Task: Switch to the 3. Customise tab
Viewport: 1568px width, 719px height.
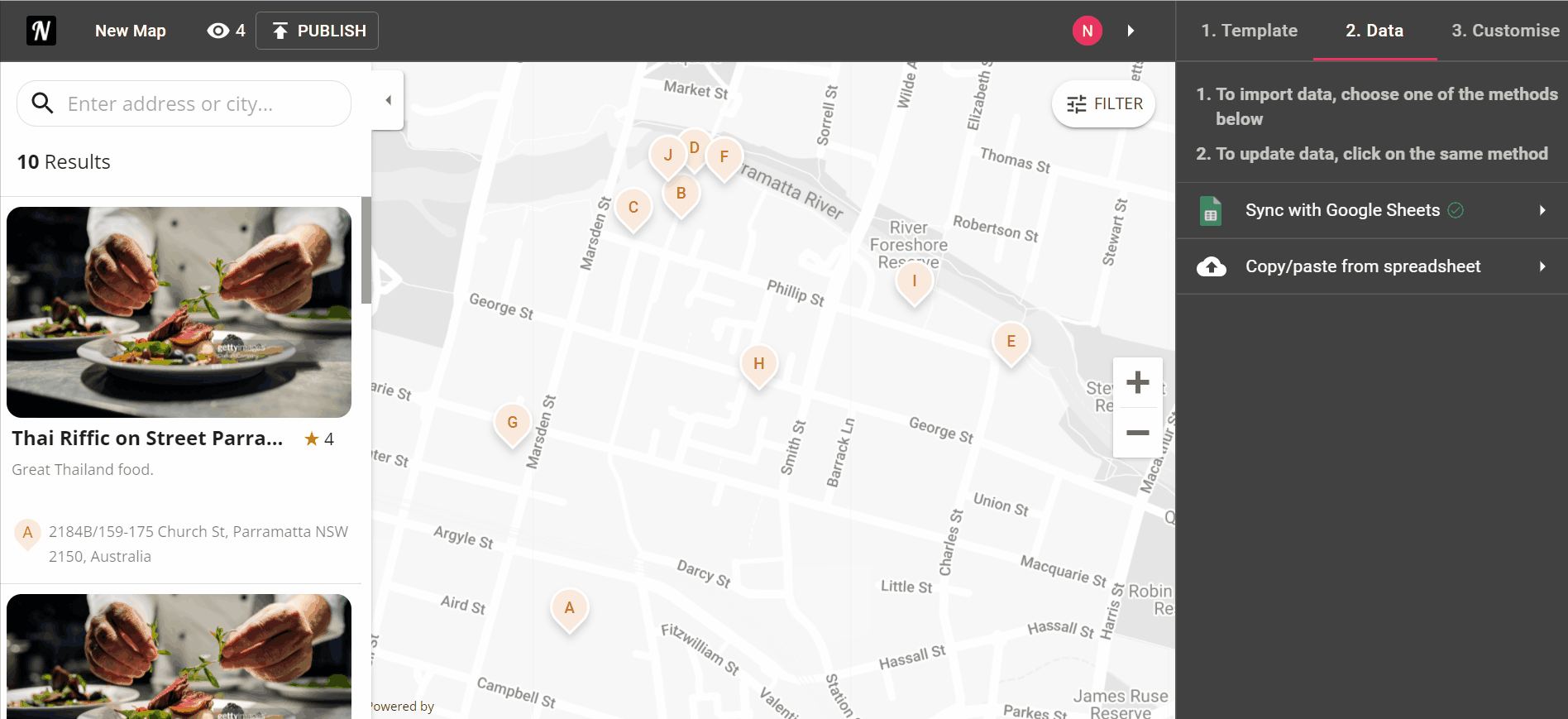Action: pos(1505,31)
